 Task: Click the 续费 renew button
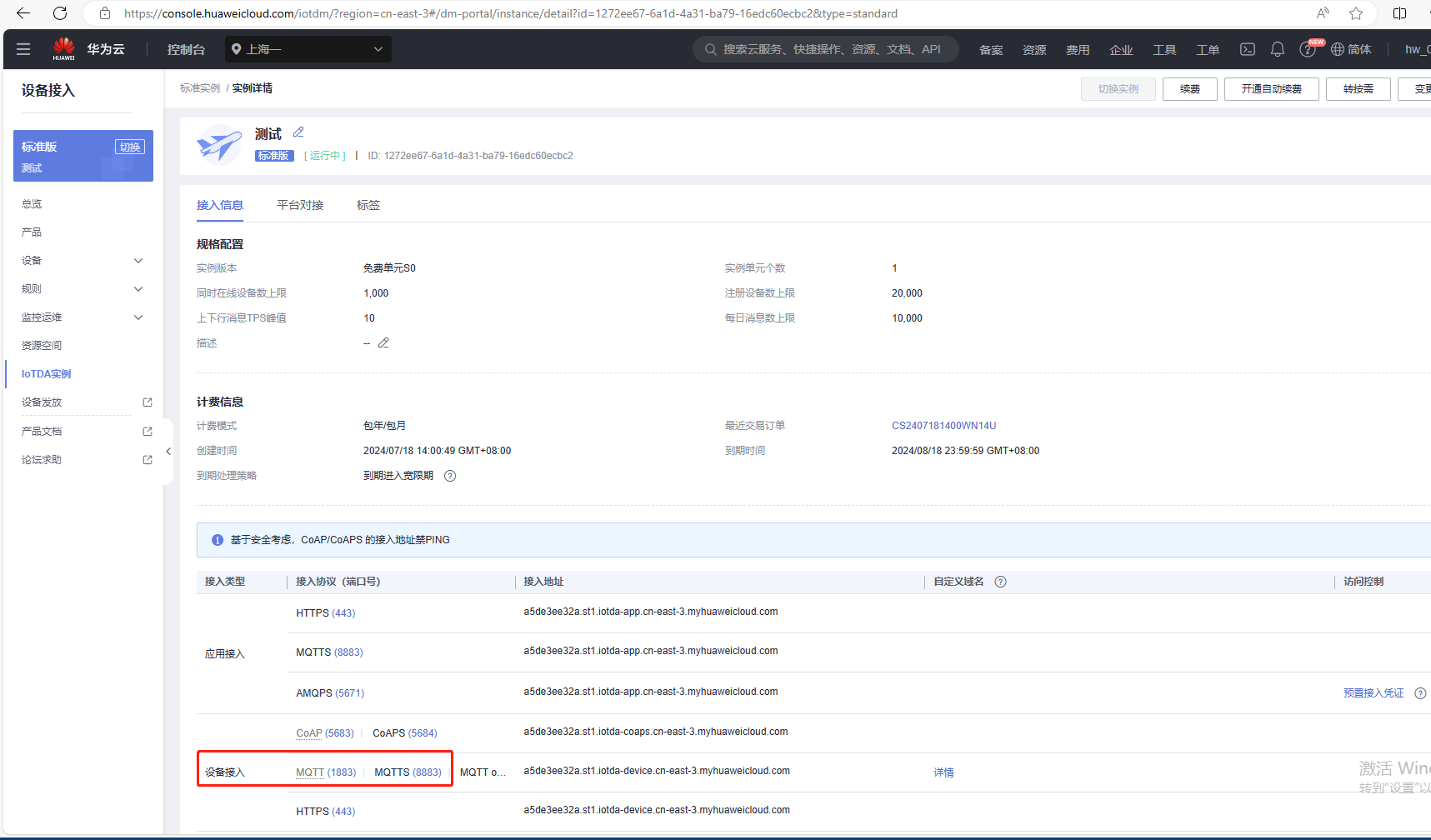pyautogui.click(x=1189, y=89)
